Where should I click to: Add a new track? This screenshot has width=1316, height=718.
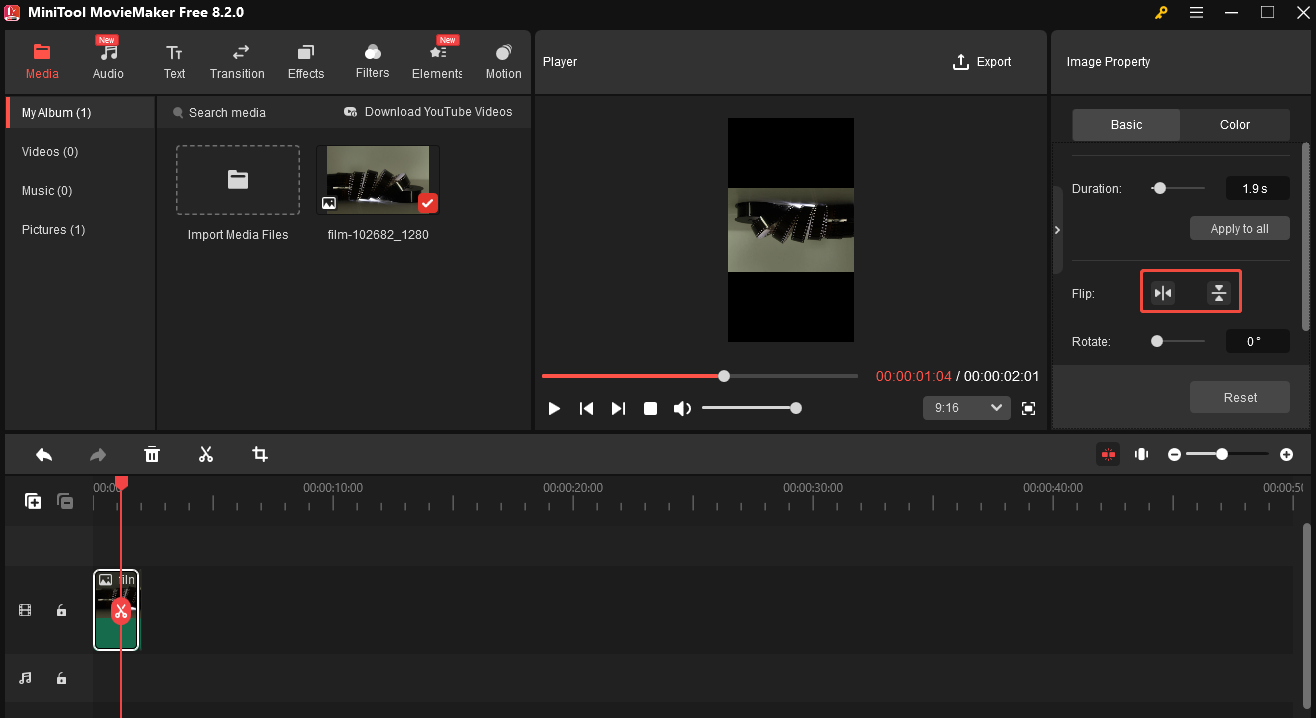pos(33,501)
